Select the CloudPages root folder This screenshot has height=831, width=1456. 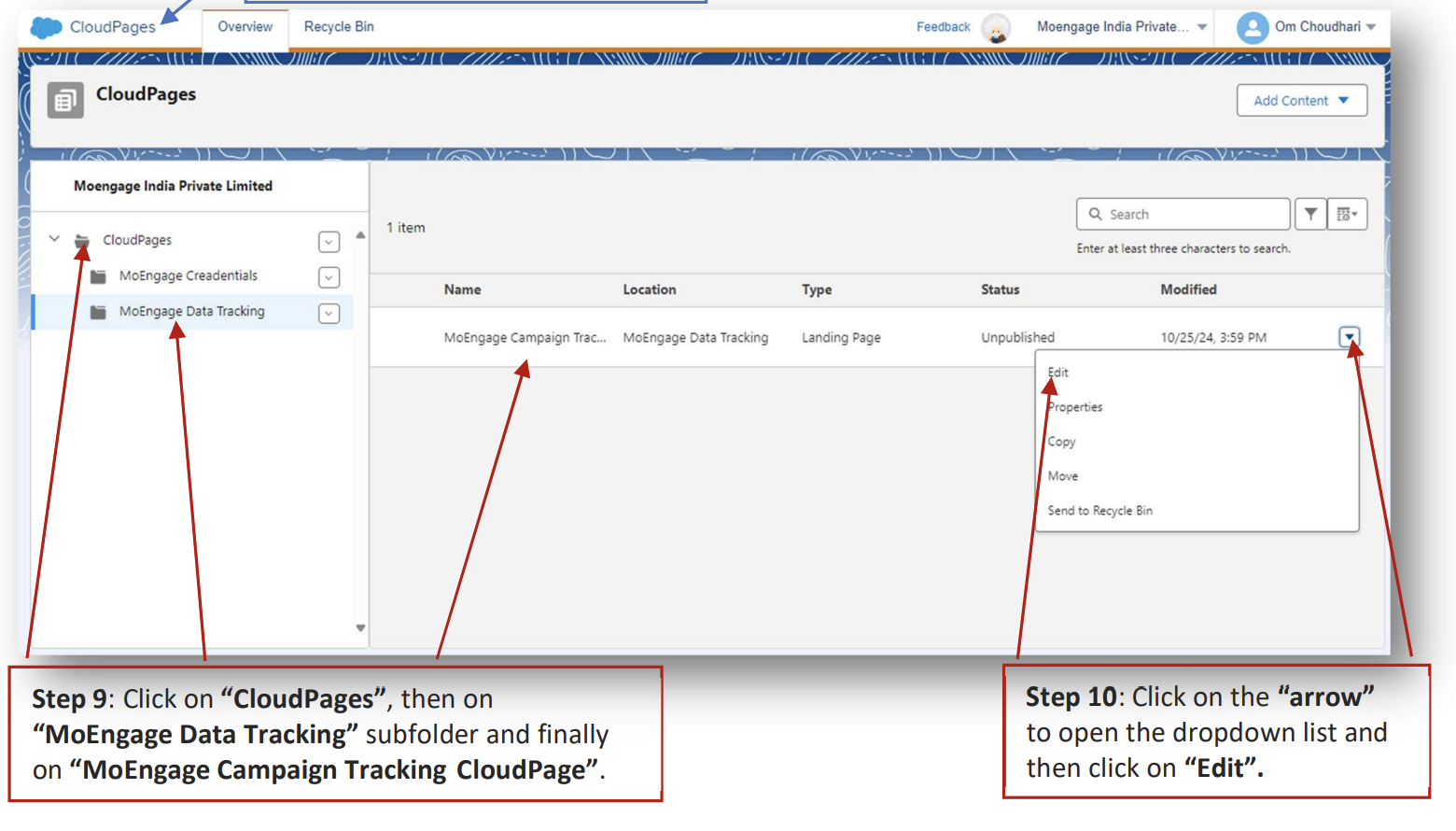click(137, 240)
